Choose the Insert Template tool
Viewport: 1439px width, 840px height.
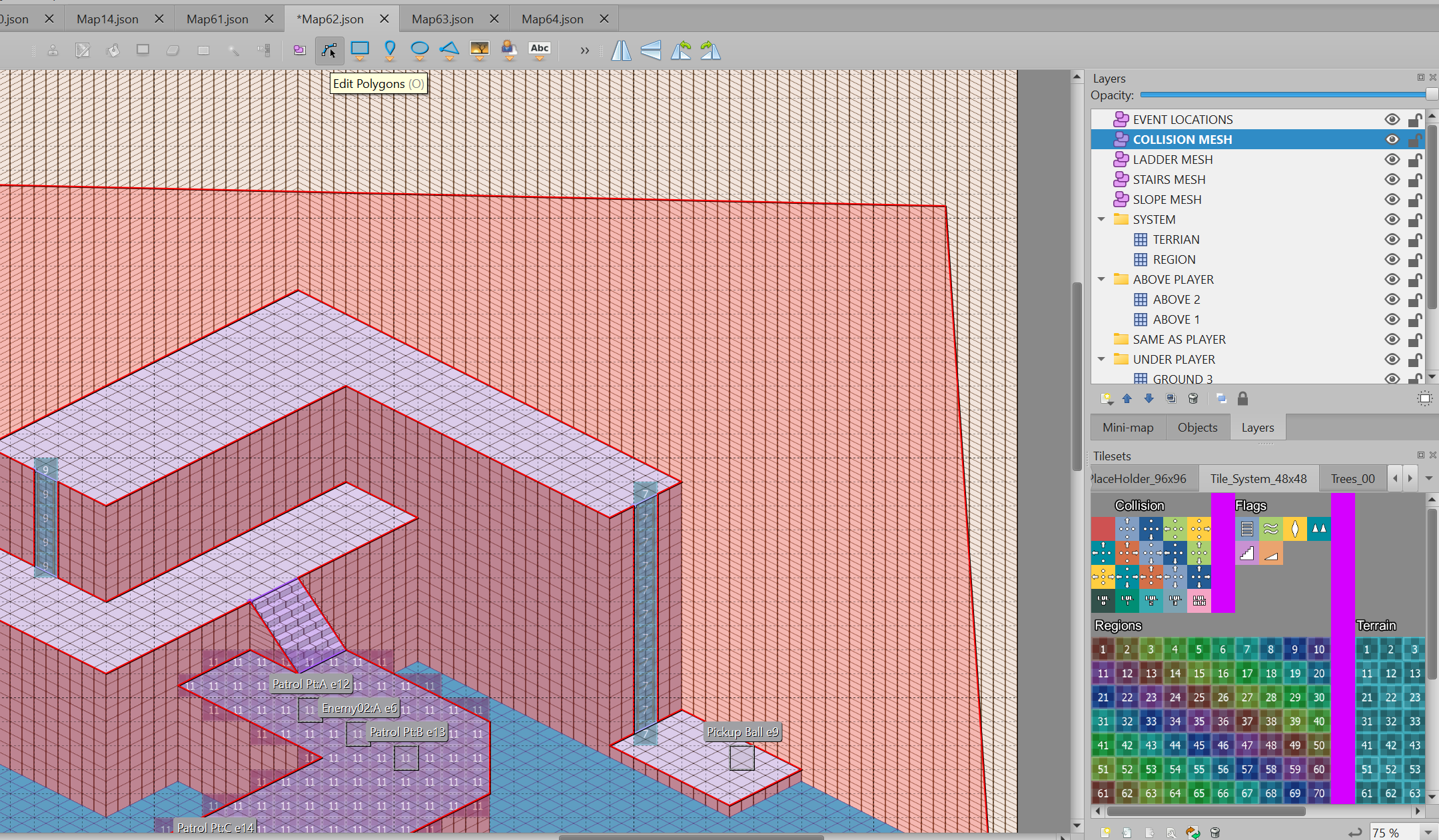click(x=510, y=50)
